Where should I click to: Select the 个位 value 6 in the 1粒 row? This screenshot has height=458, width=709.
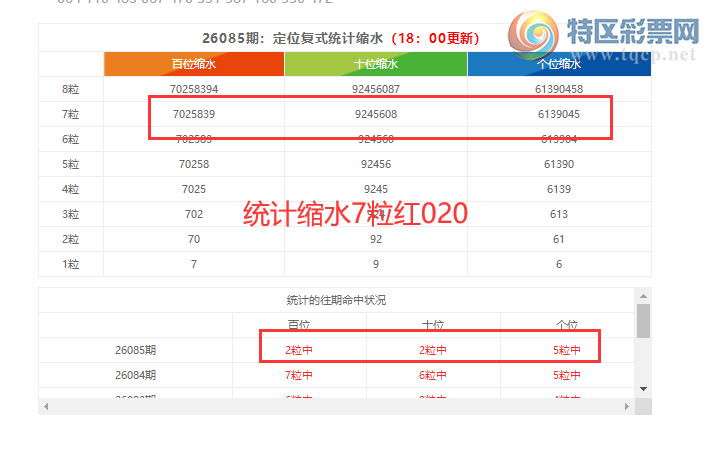click(x=559, y=264)
